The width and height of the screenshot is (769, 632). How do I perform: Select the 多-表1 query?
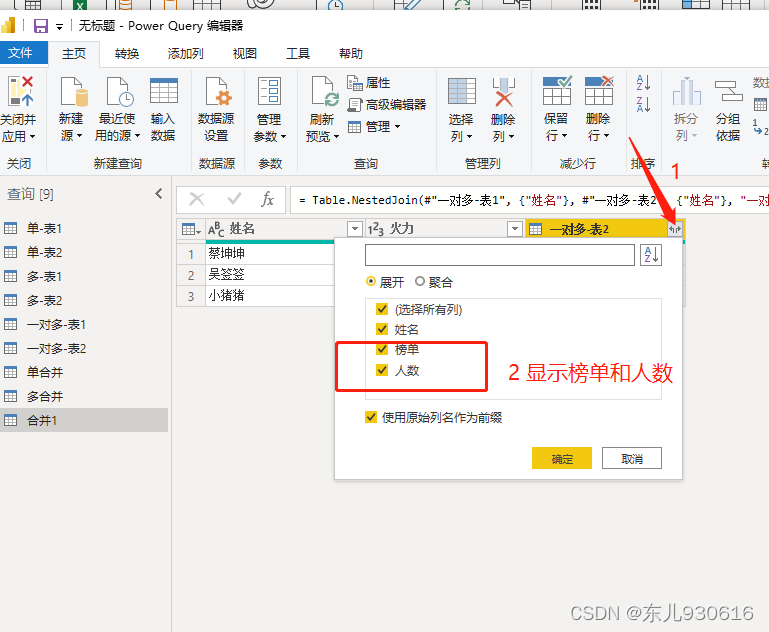pyautogui.click(x=84, y=276)
